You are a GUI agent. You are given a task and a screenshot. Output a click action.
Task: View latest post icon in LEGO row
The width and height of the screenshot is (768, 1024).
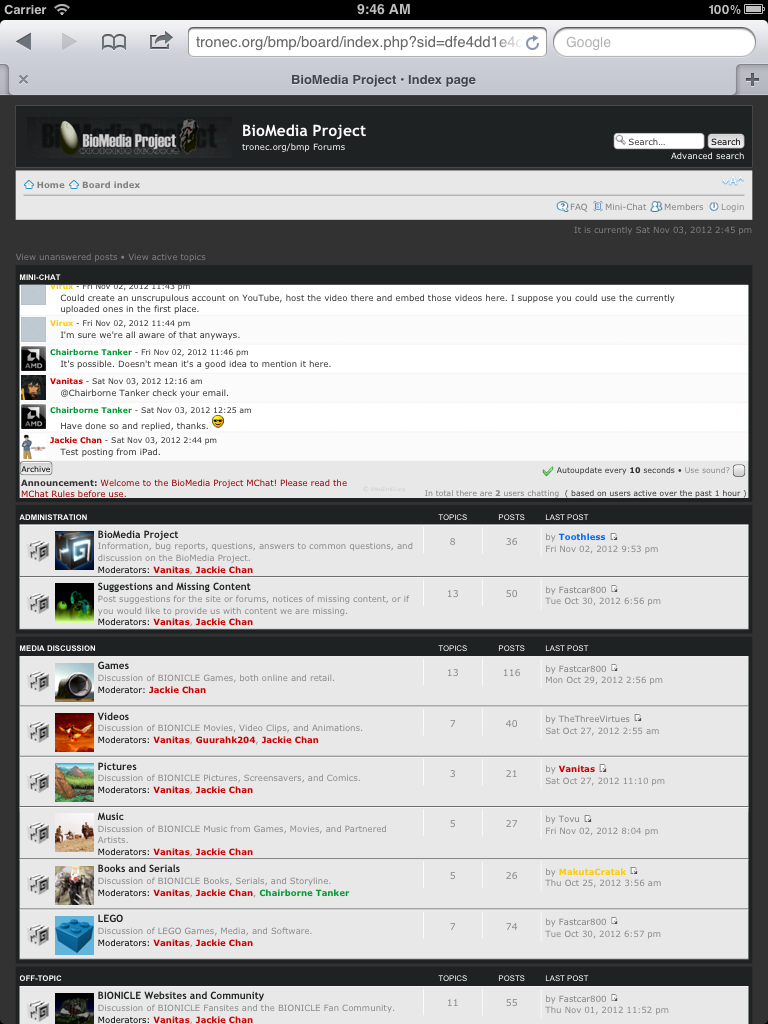pyautogui.click(x=614, y=921)
